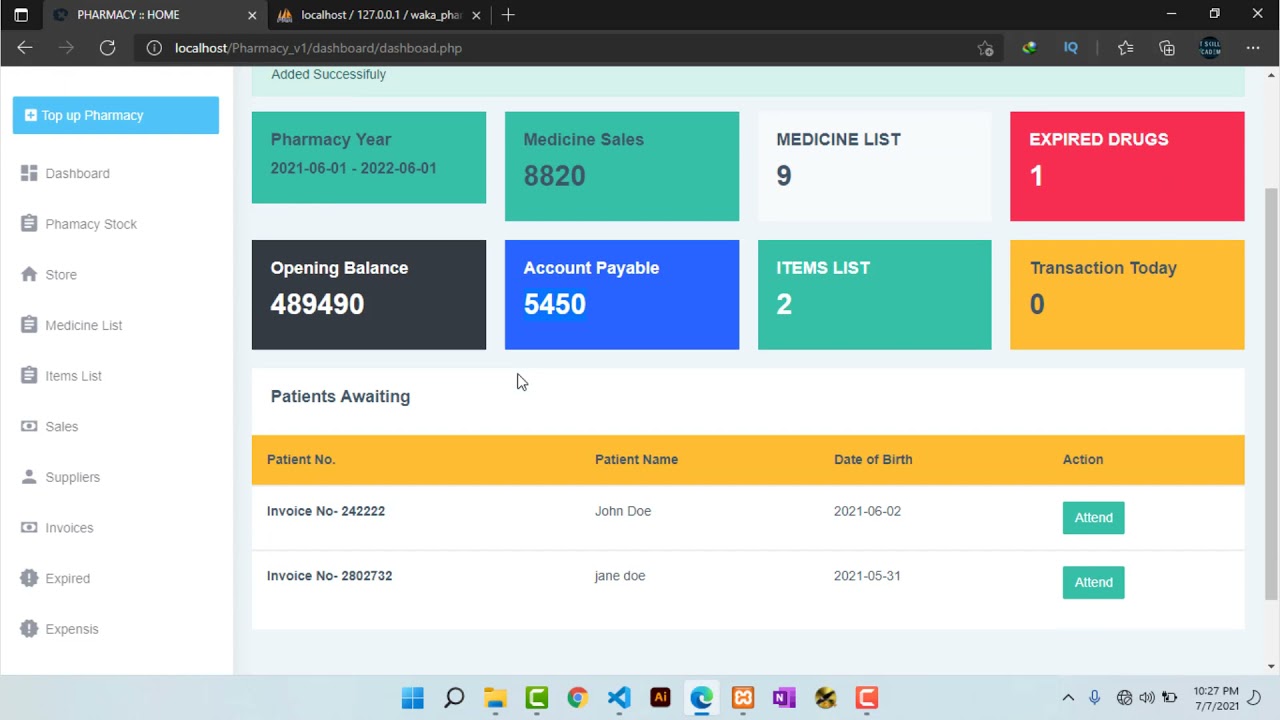
Task: Open taskbar Search
Action: coord(454,697)
